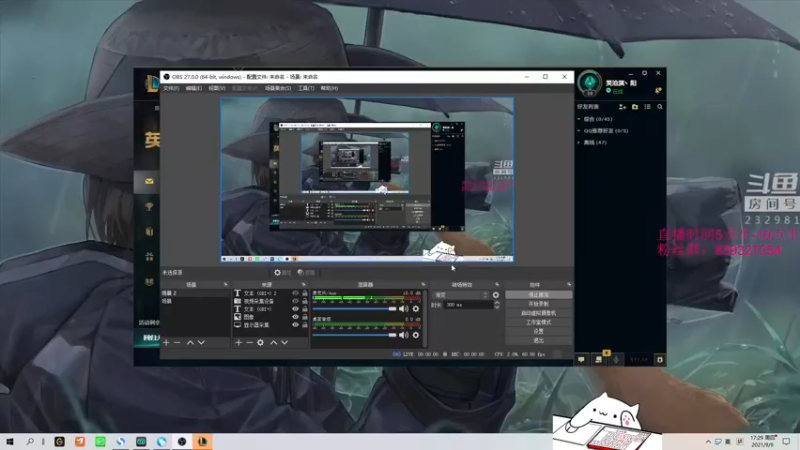Open trophy icon in League client sidebar
The image size is (800, 450).
pyautogui.click(x=149, y=207)
